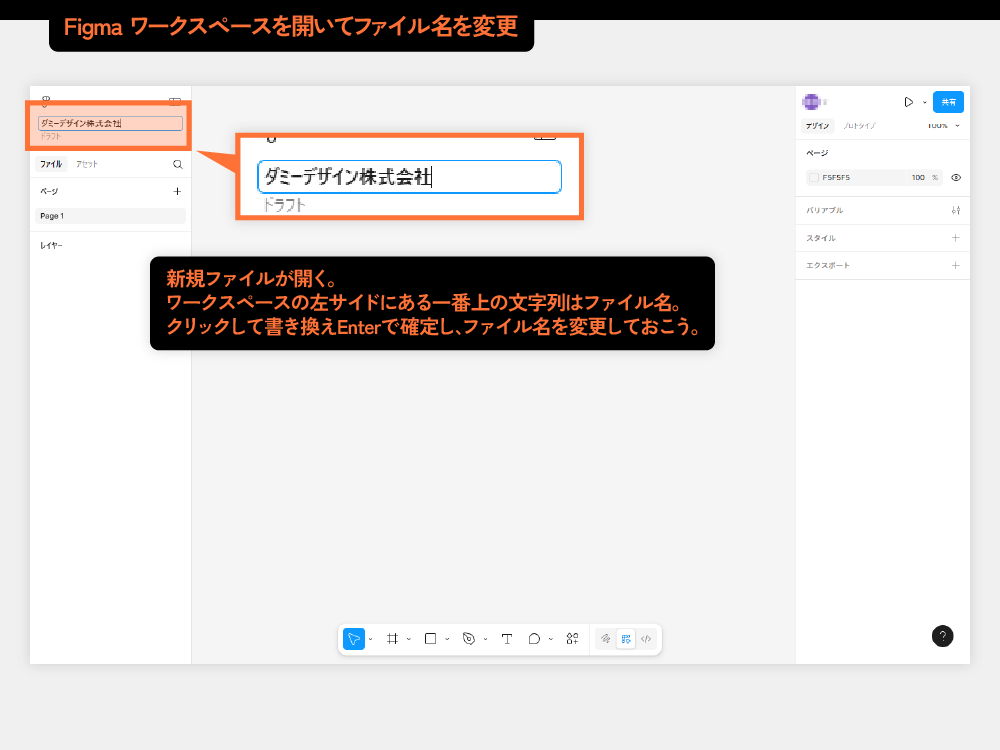1000x750 pixels.
Task: Click the ドラフト label under file name
Action: (x=51, y=136)
